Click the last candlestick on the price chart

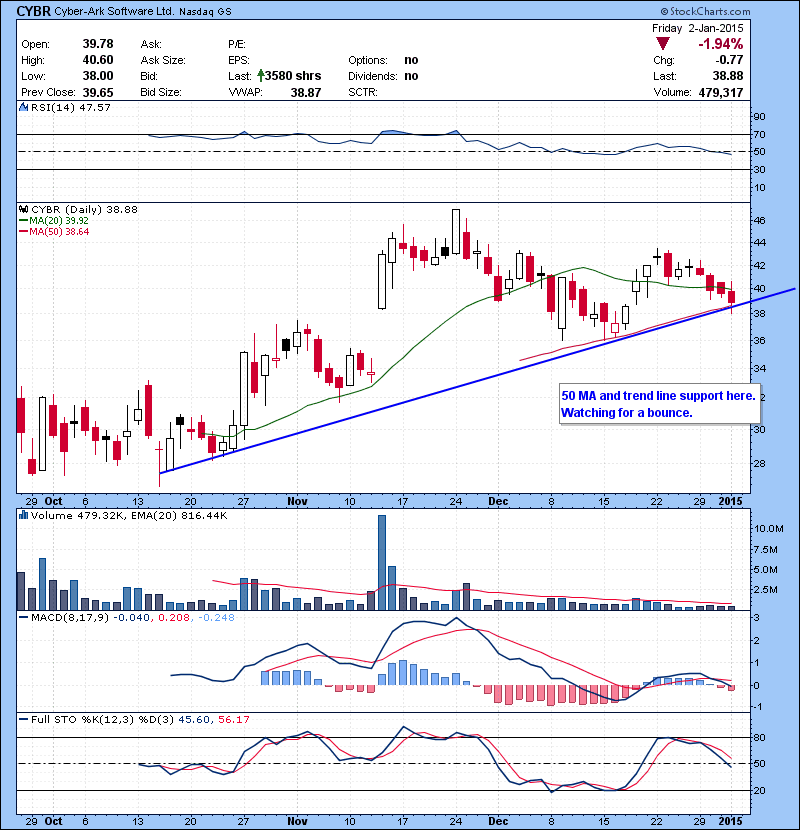point(732,297)
